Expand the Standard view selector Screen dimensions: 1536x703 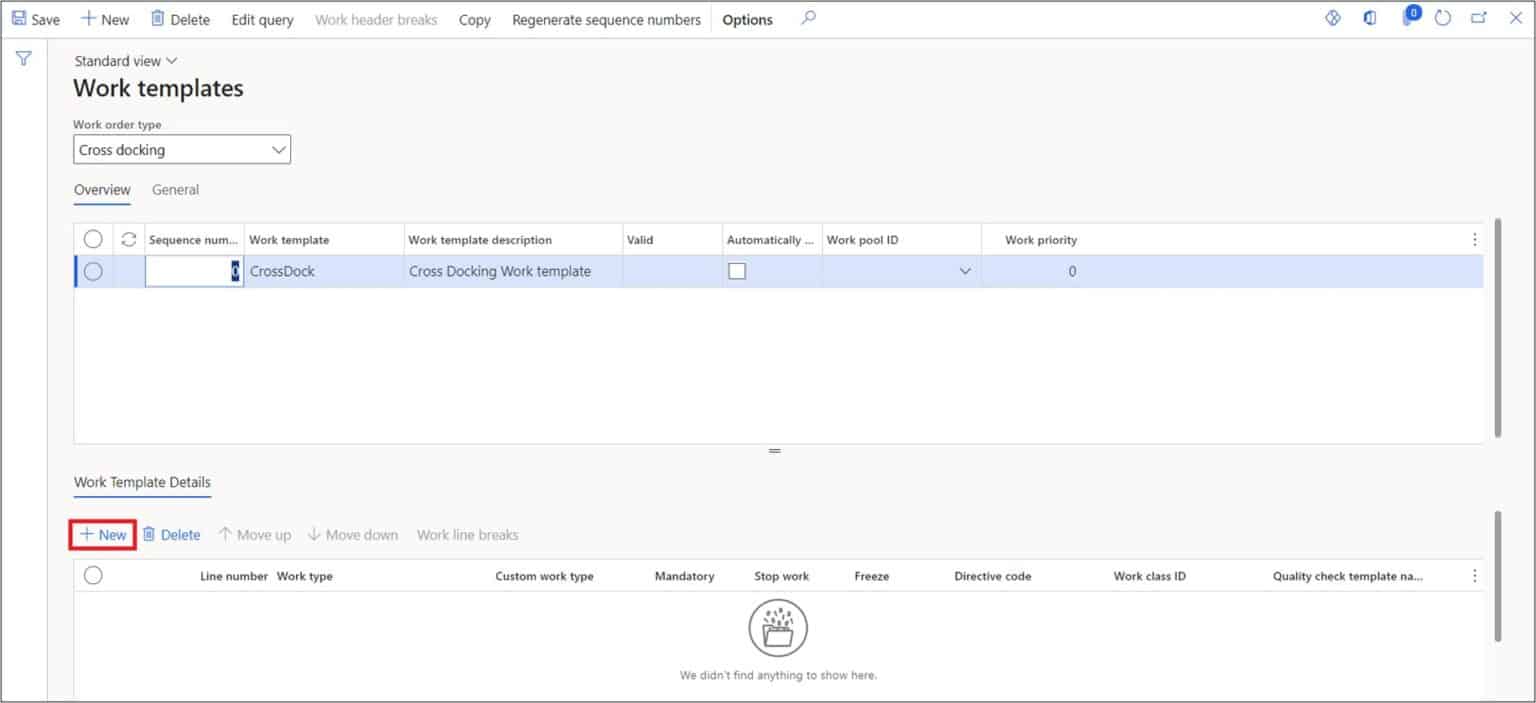(170, 60)
